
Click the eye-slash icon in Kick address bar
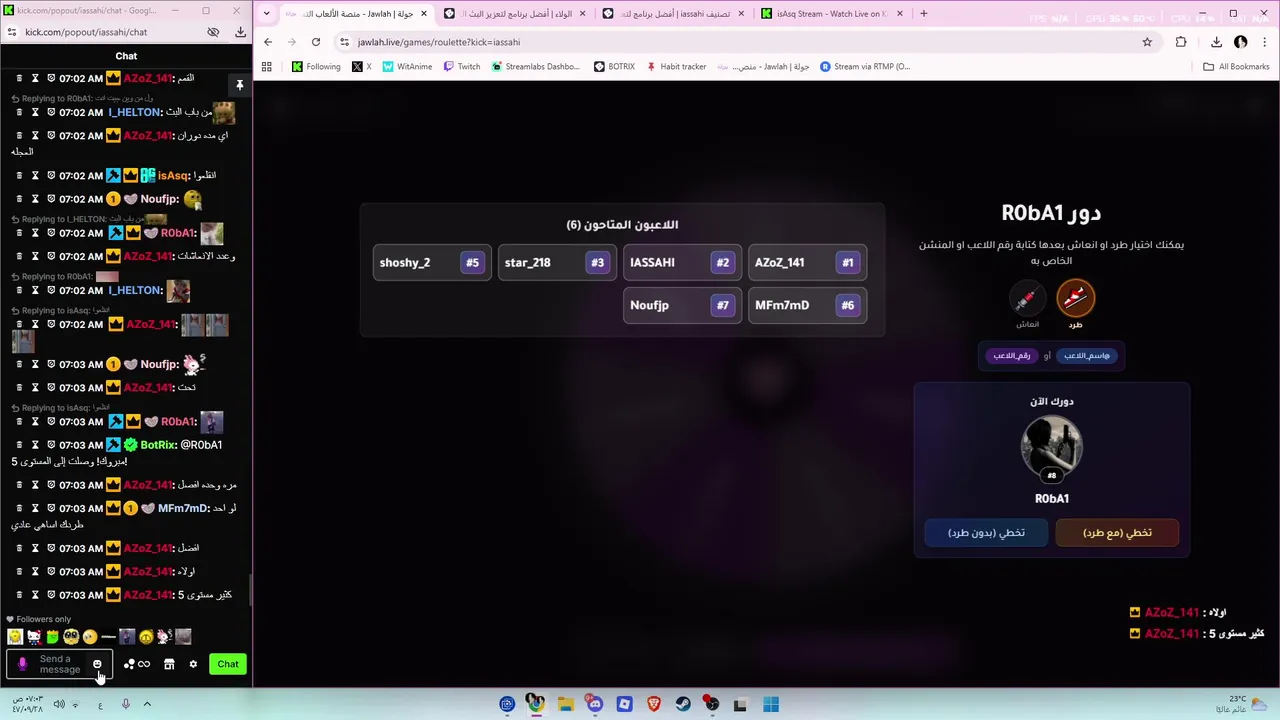pyautogui.click(x=213, y=32)
